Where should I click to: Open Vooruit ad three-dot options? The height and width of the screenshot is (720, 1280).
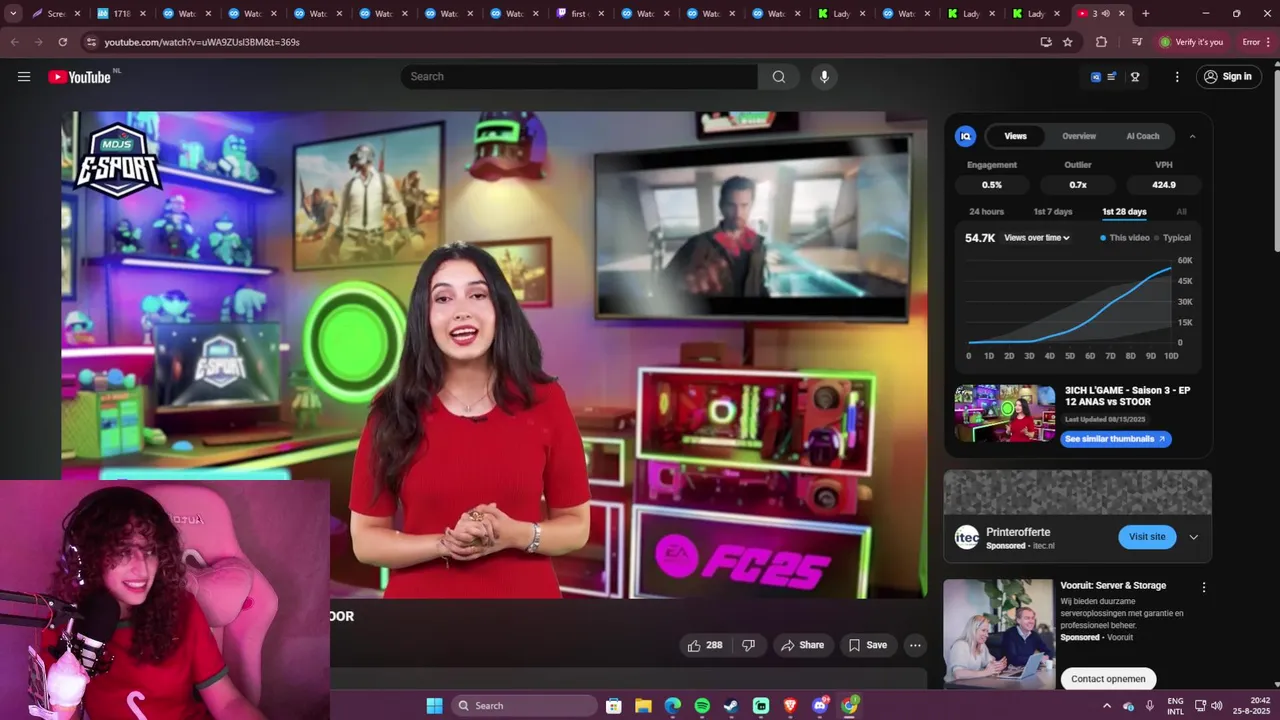(1204, 587)
